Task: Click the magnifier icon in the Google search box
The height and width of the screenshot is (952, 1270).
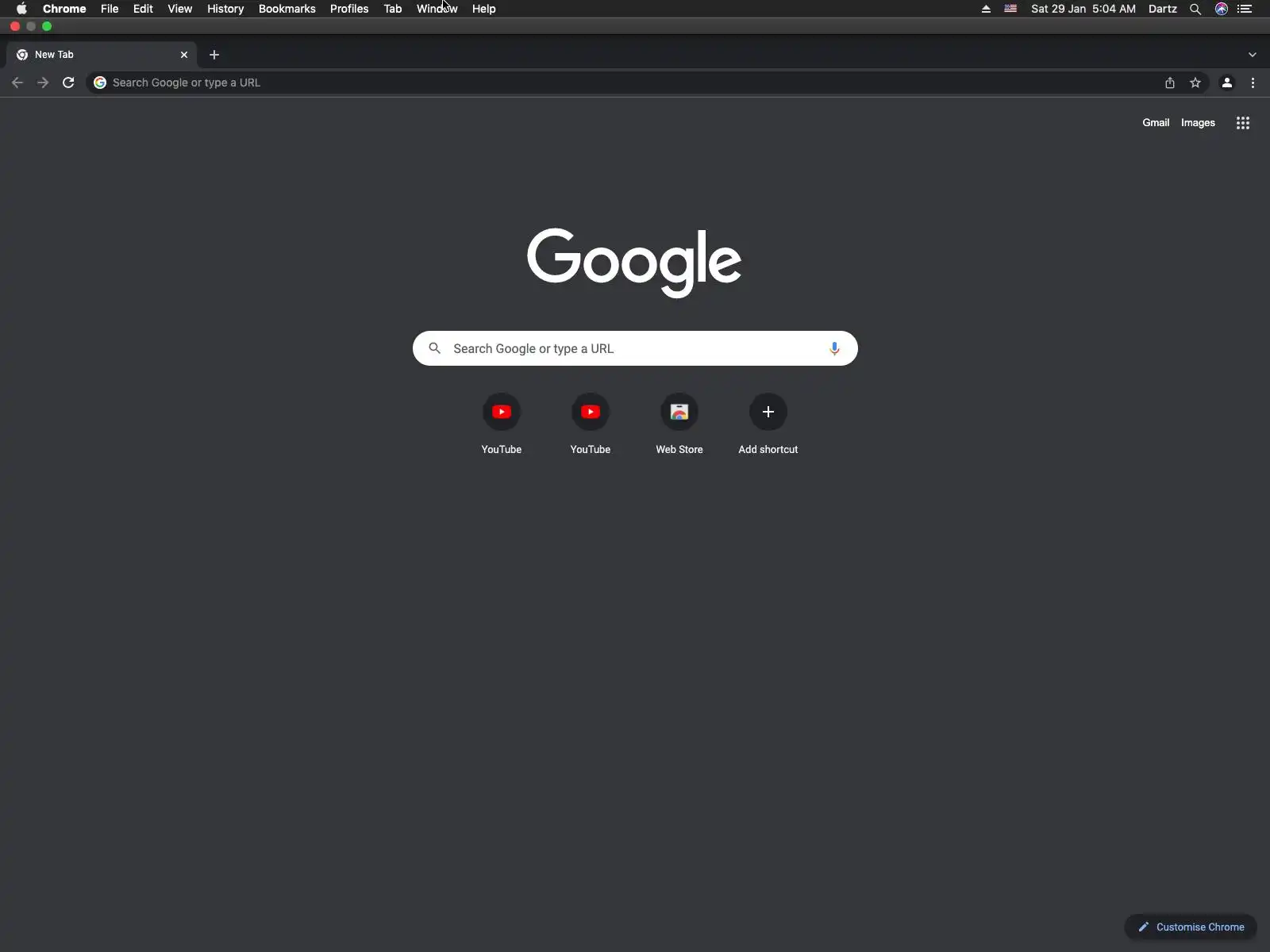Action: click(x=434, y=348)
